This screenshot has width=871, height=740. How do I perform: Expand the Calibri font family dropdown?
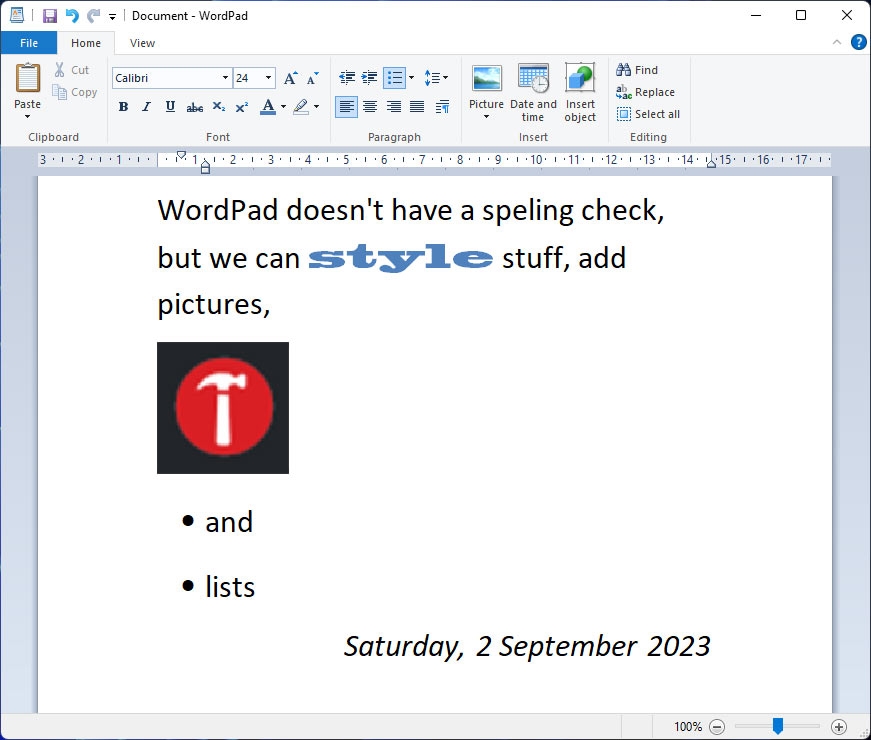click(225, 78)
